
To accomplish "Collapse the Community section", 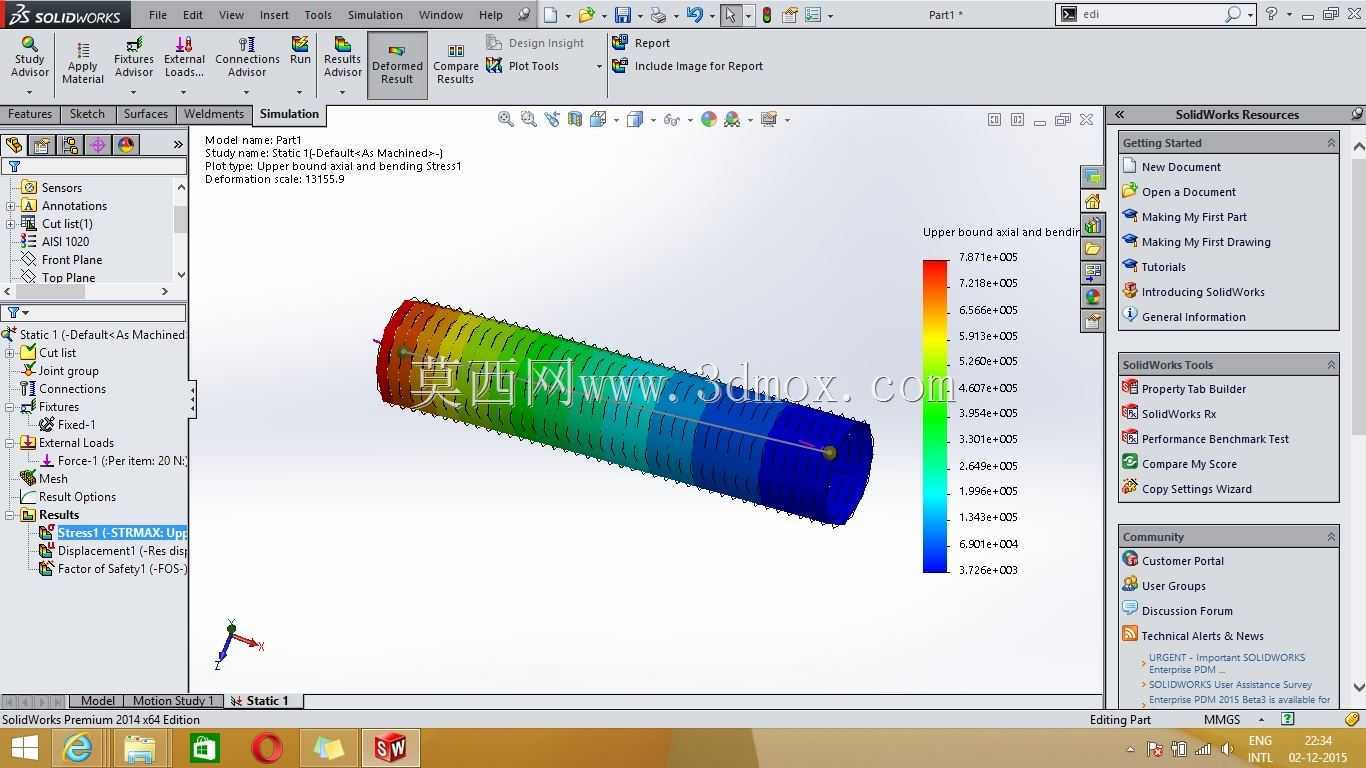I will click(1331, 537).
